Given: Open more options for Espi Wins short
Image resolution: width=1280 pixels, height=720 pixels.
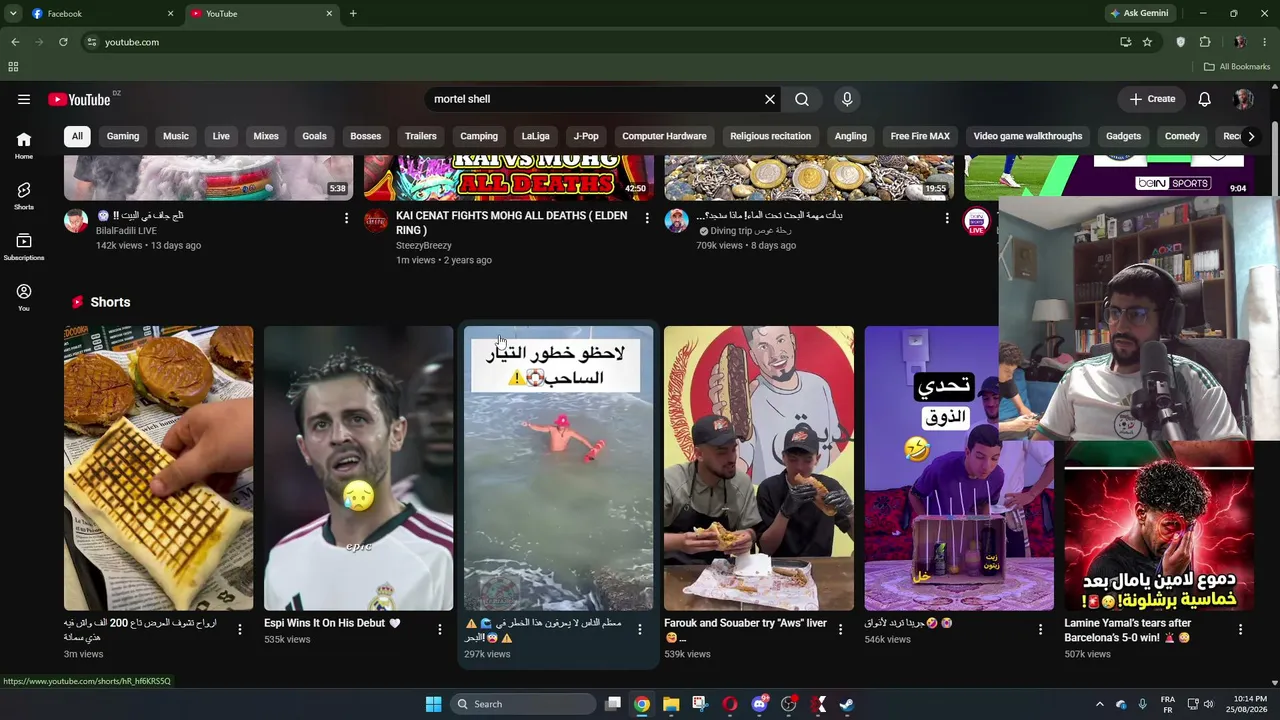Looking at the screenshot, I should click(440, 629).
